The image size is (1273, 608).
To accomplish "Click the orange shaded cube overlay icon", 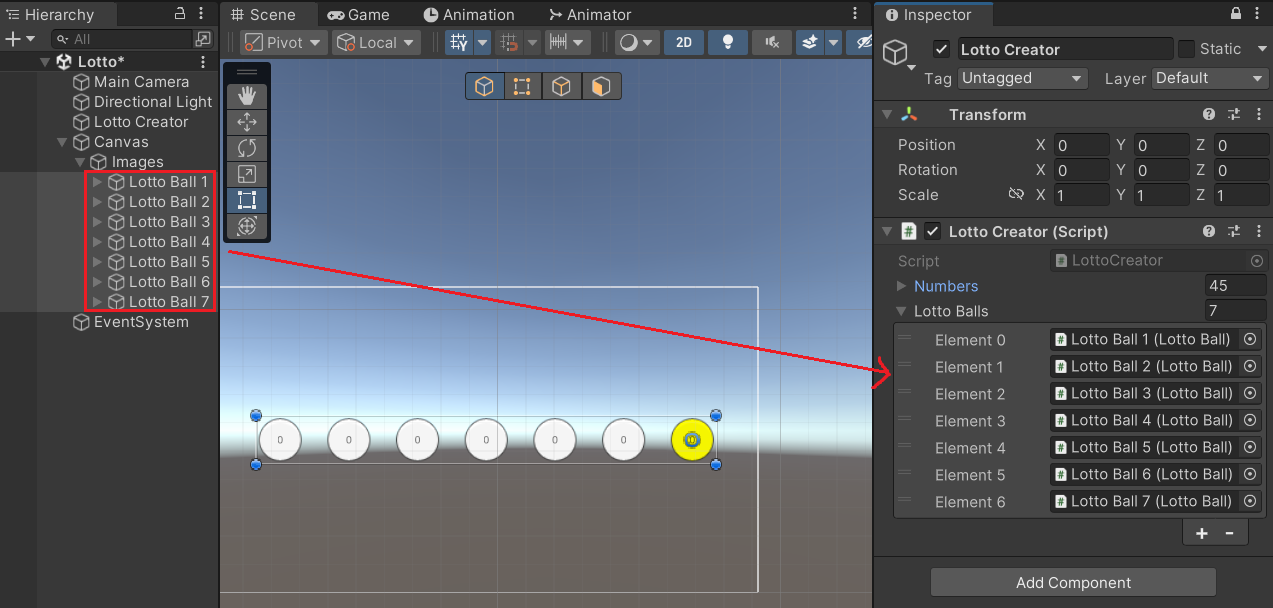I will (600, 86).
